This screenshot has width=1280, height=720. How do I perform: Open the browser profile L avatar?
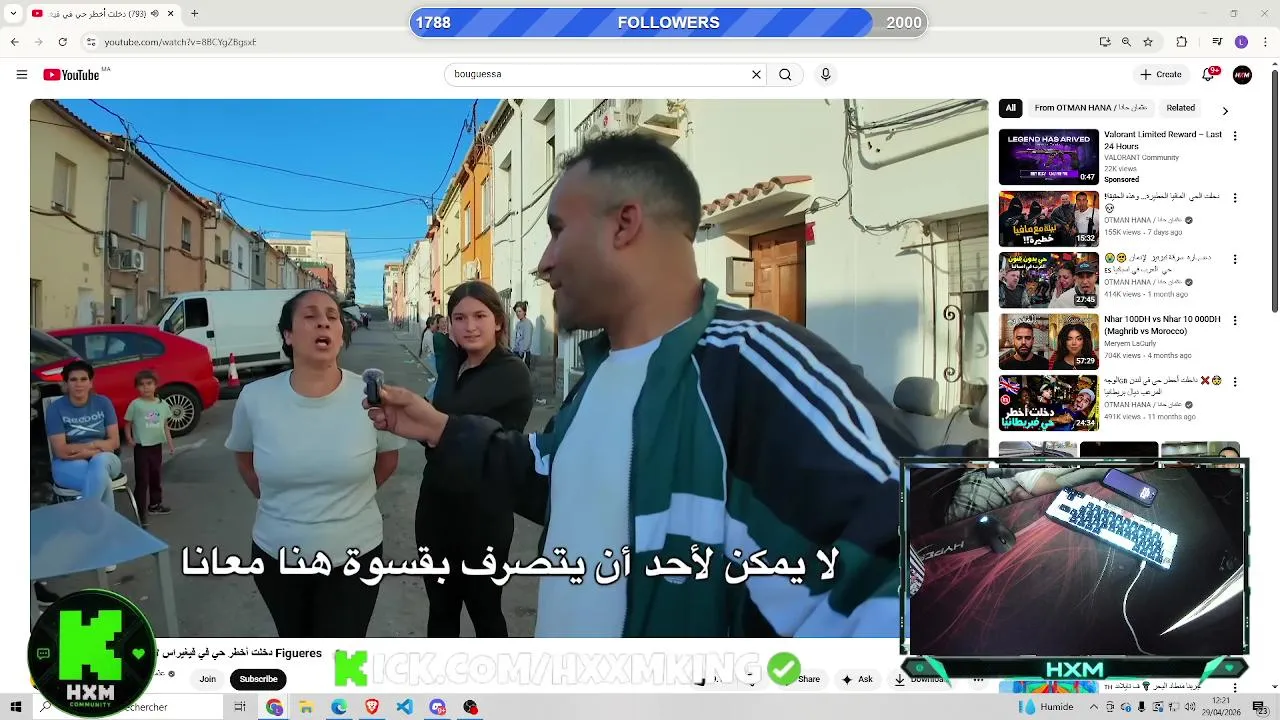click(x=1241, y=42)
